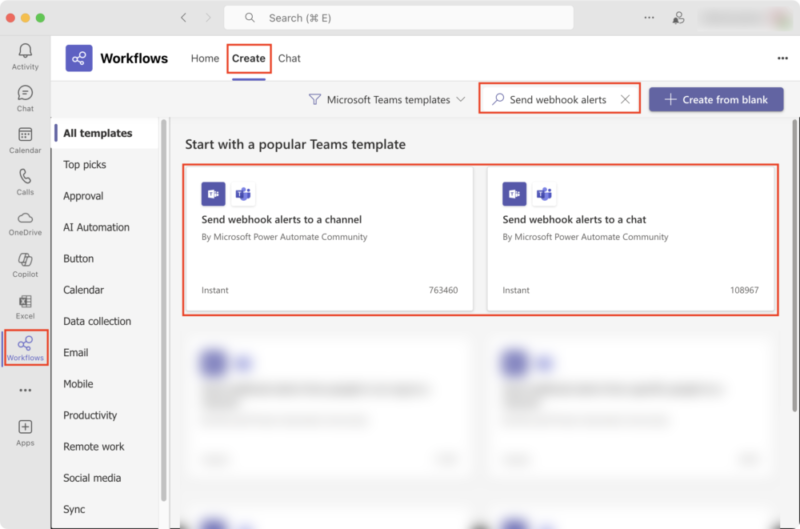Select Workflows in the left sidebar
Viewport: 800px width, 529px height.
(25, 348)
